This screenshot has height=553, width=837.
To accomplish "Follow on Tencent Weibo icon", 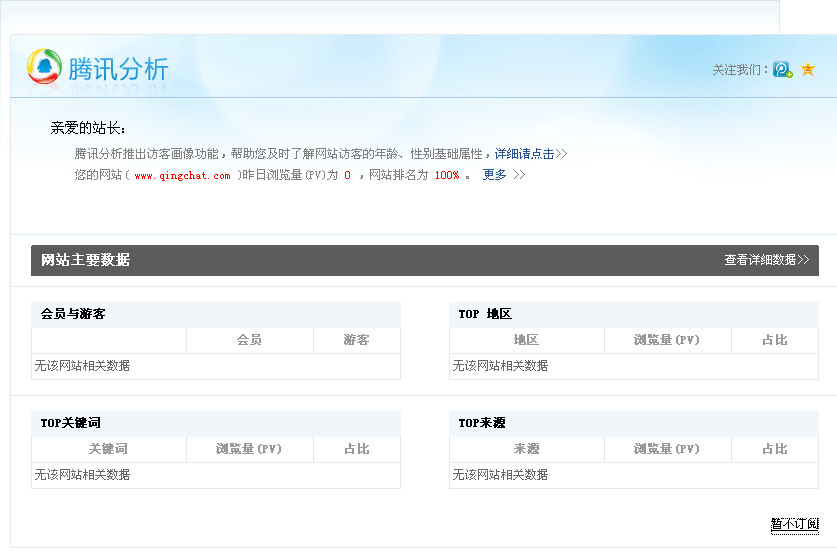I will [x=783, y=69].
